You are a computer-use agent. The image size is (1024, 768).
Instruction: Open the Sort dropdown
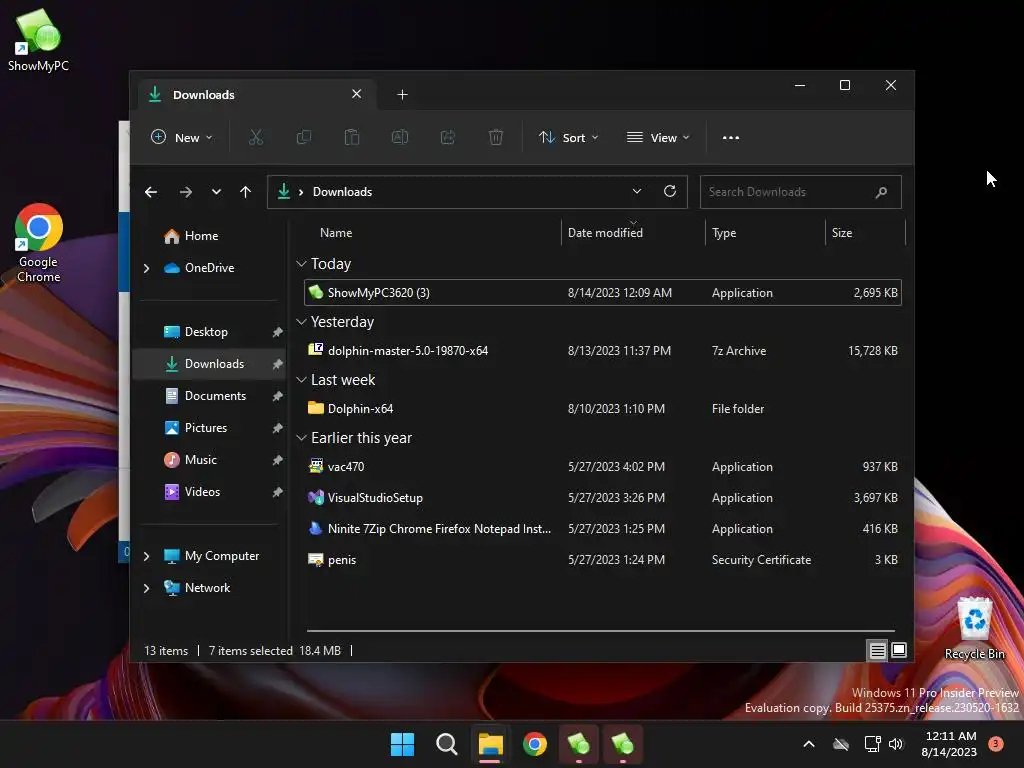pos(568,138)
